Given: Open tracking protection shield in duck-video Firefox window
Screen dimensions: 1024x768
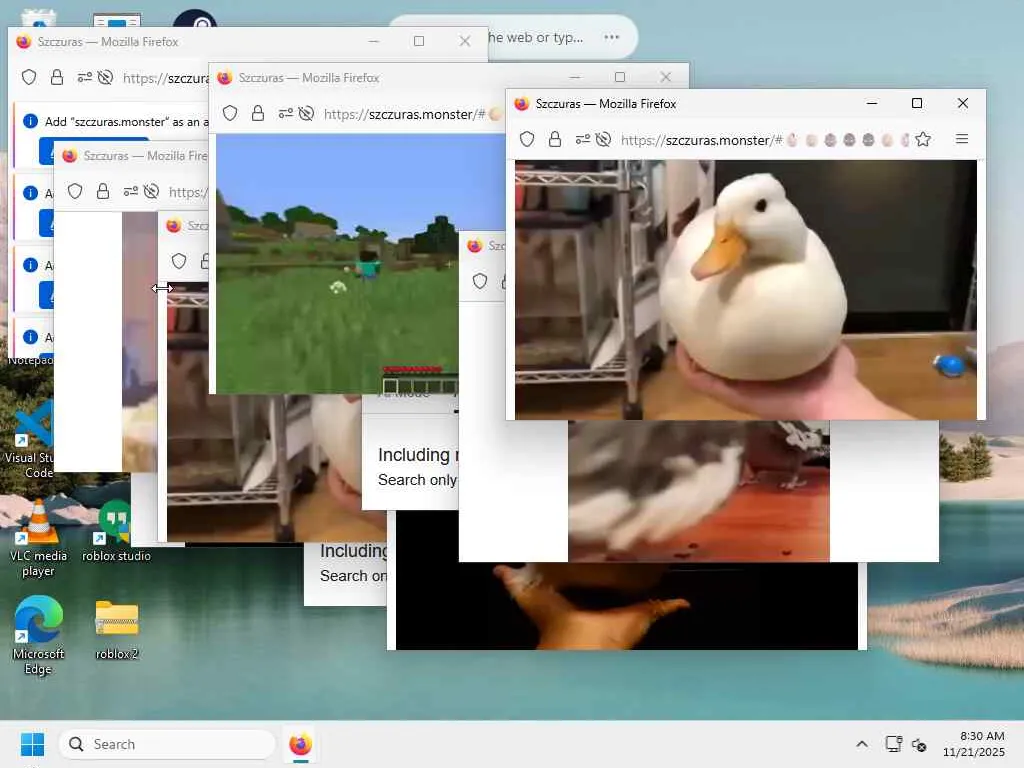Looking at the screenshot, I should [527, 139].
